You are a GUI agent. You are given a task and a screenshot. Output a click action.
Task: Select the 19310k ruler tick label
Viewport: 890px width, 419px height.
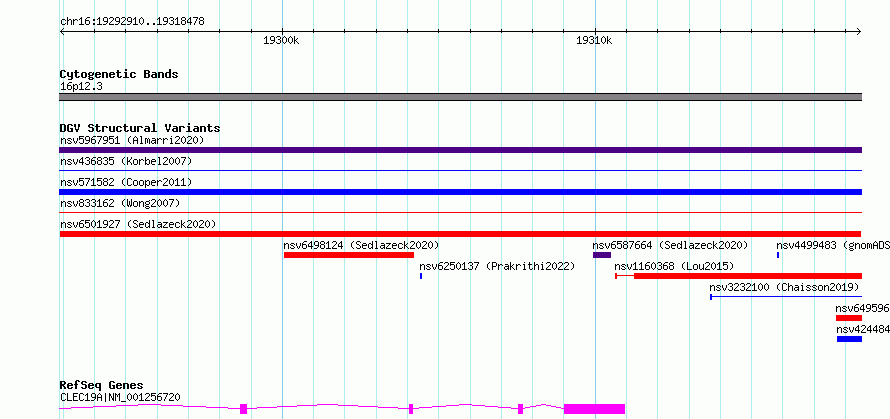coord(594,40)
